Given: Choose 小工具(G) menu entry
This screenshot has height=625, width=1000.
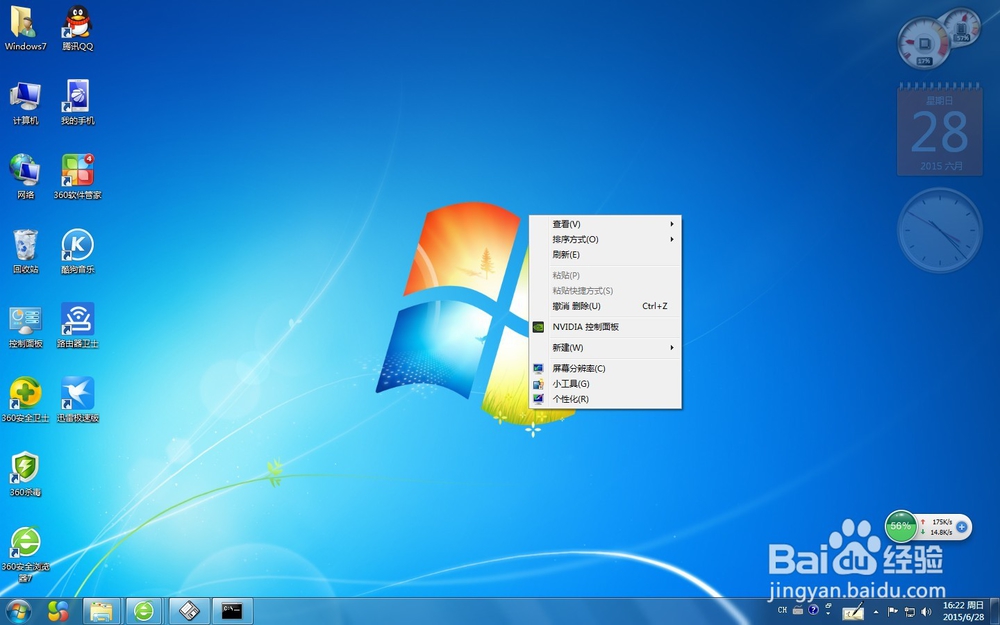Looking at the screenshot, I should pyautogui.click(x=605, y=383).
